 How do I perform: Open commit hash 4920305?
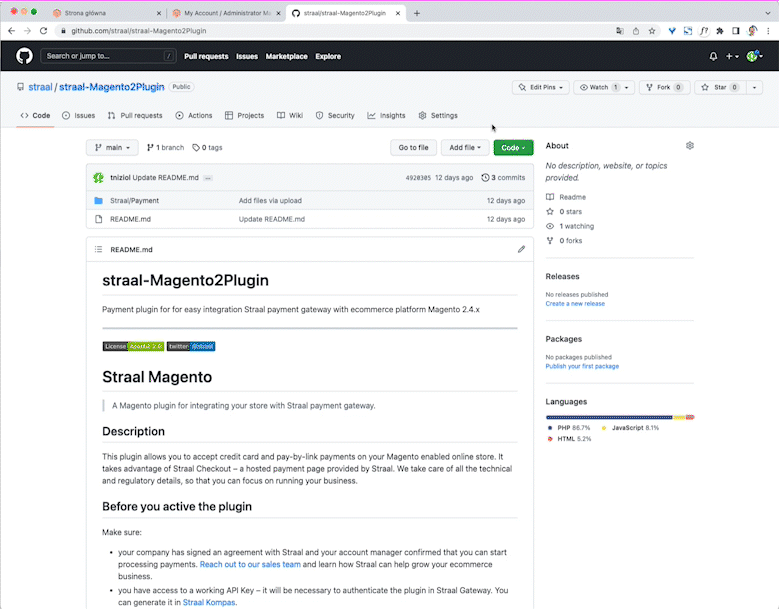click(418, 178)
